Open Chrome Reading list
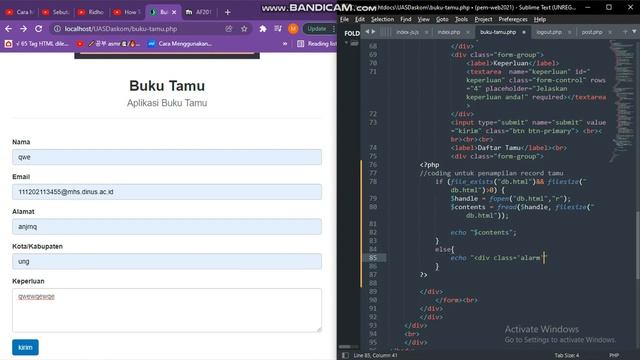Viewport: 640px width, 360px height. click(x=317, y=44)
